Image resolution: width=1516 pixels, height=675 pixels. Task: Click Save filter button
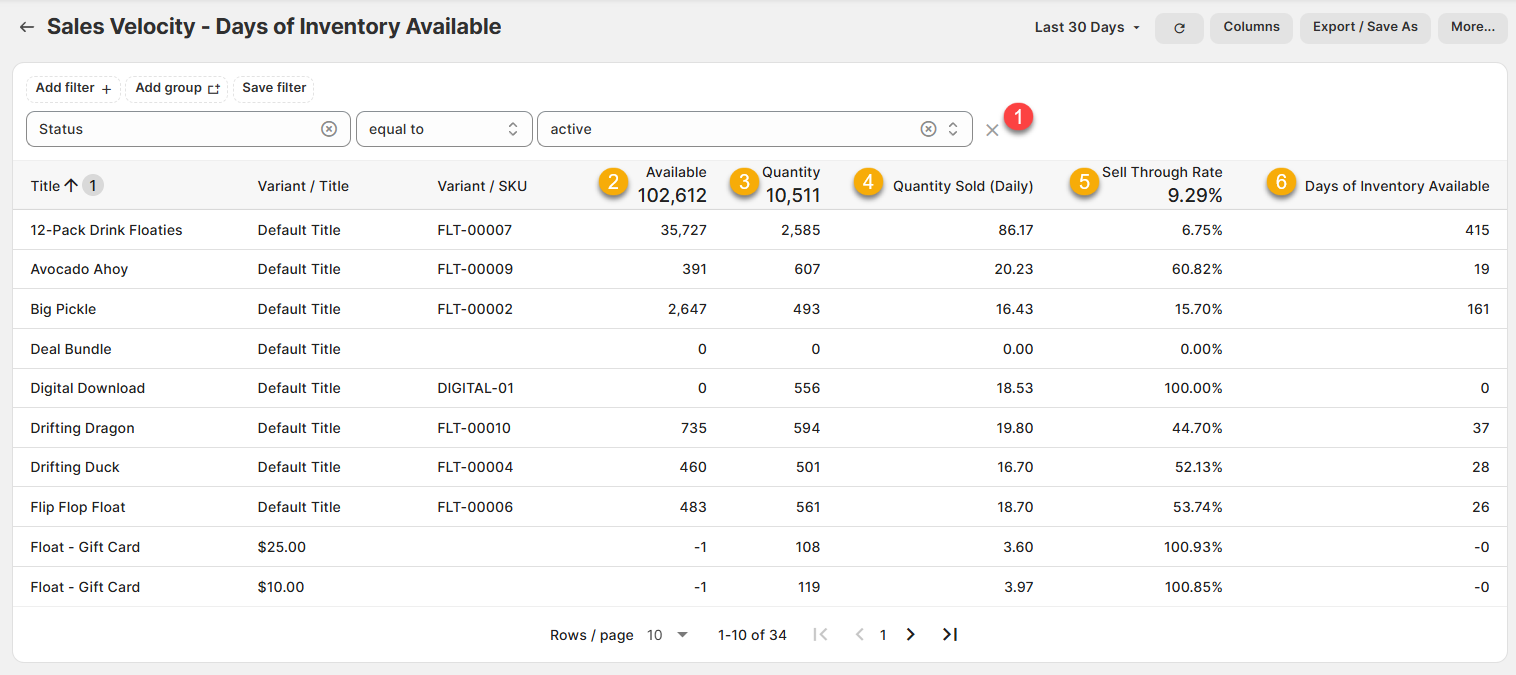274,88
